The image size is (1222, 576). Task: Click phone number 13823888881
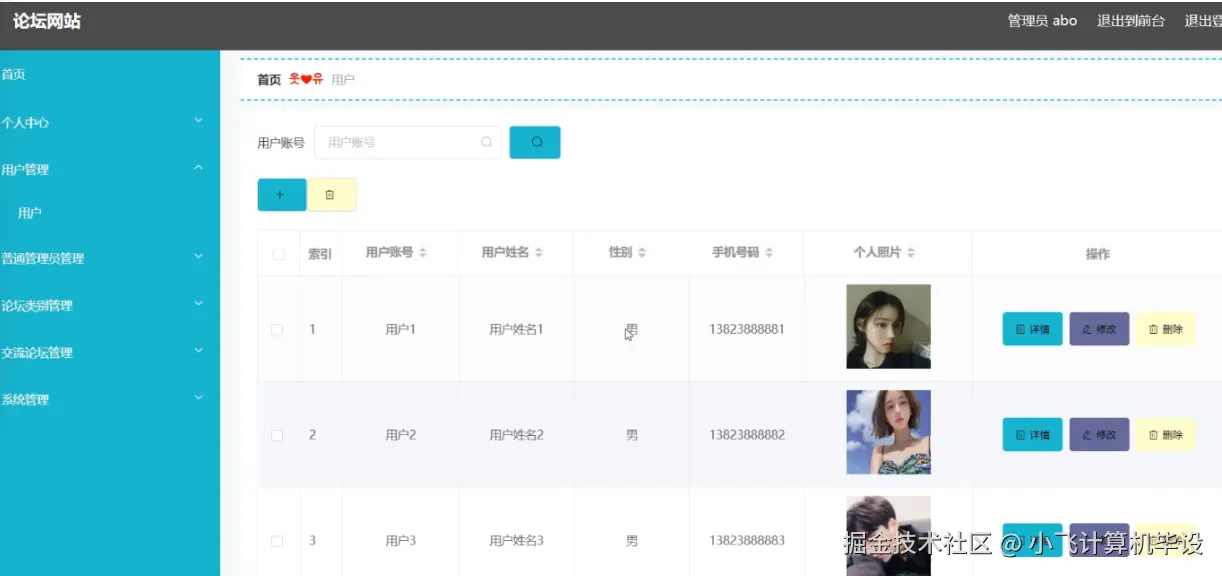coord(747,329)
